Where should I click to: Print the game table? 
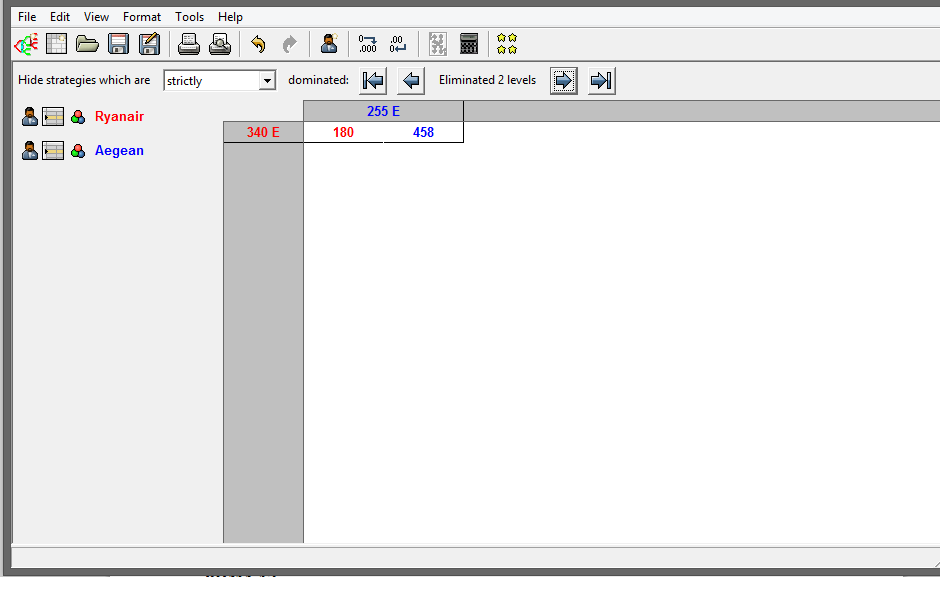tap(189, 44)
